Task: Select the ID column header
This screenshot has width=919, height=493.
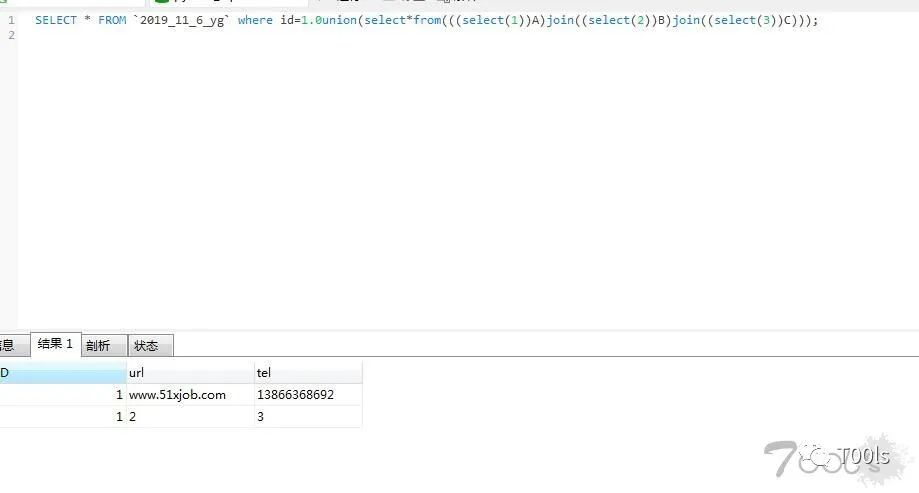Action: pos(63,373)
